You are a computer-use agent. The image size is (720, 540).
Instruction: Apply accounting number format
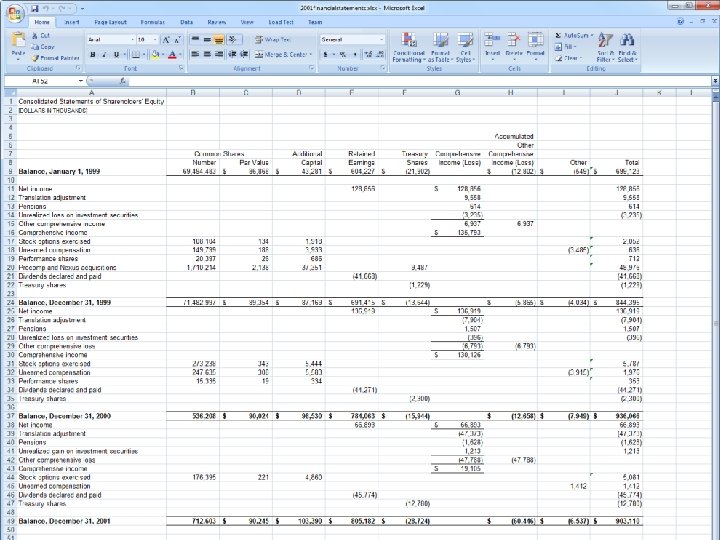326,54
